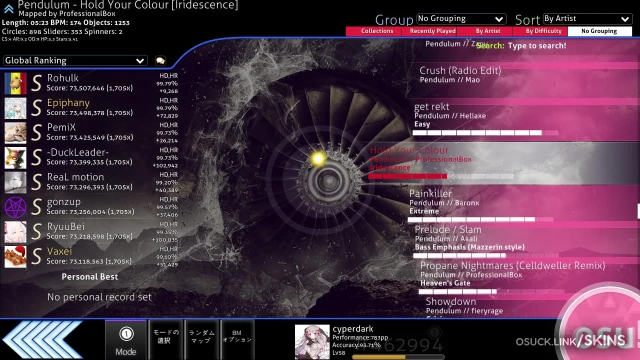Click the level progress bar under cyperdark
The image size is (640, 360).
click(x=398, y=357)
